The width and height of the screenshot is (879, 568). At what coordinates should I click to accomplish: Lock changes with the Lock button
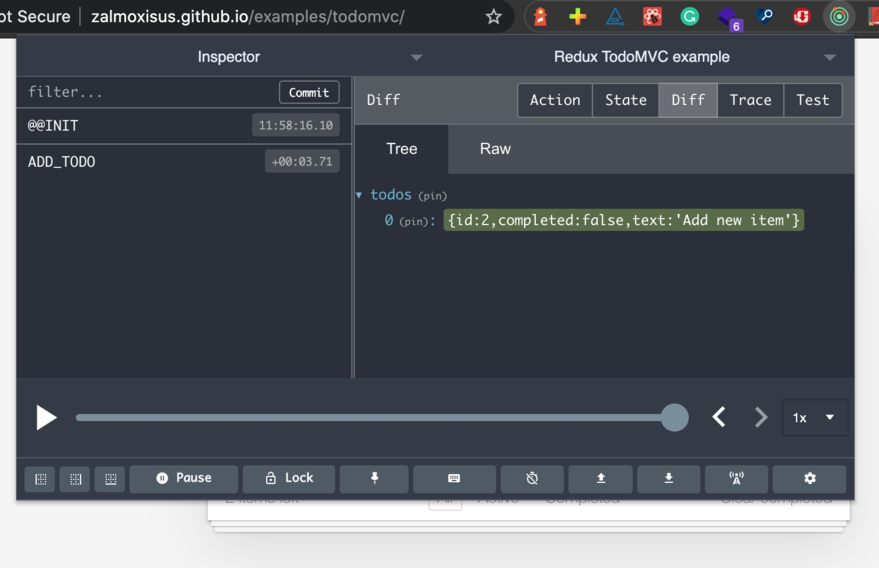[289, 478]
